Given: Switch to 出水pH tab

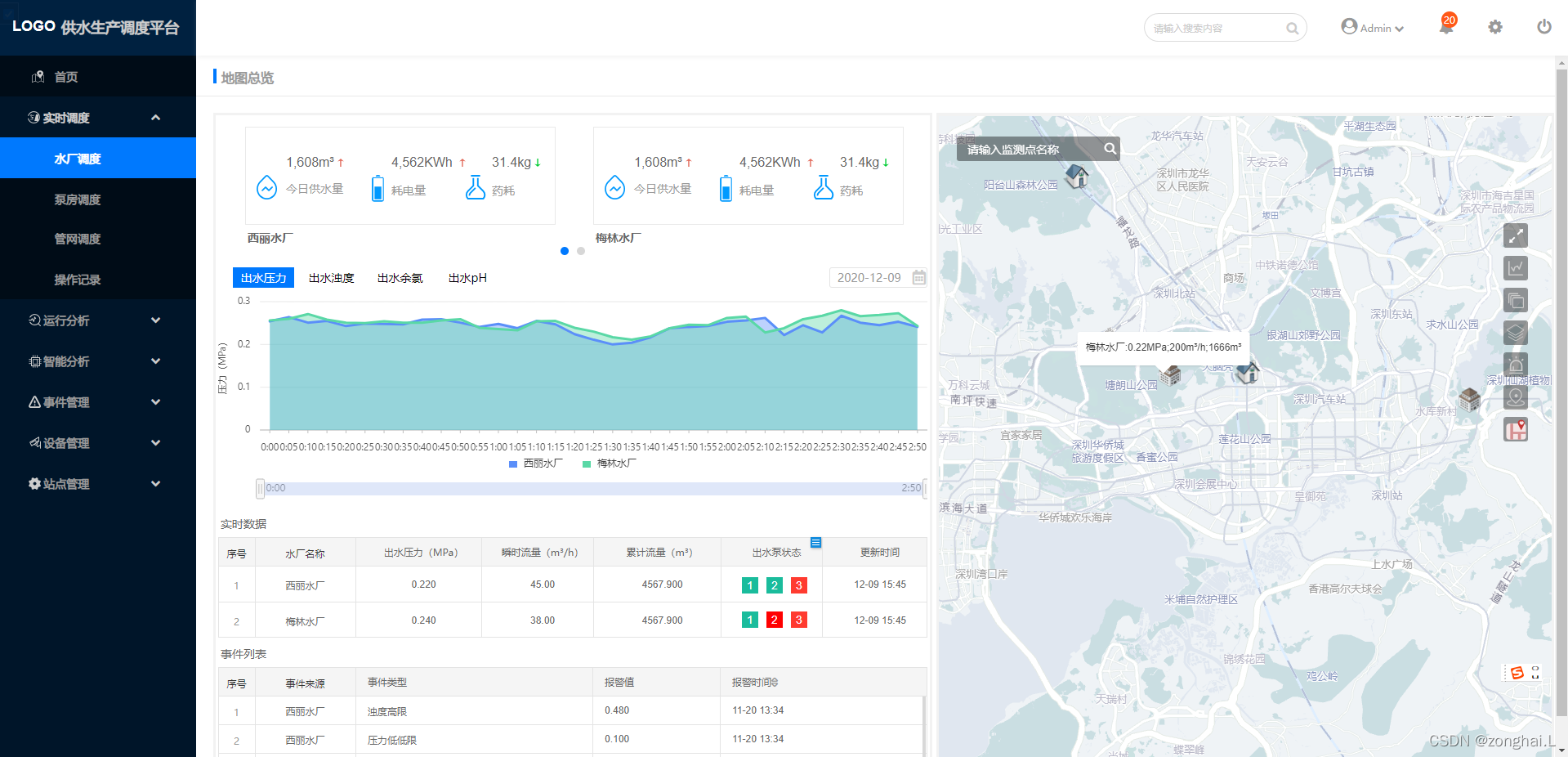Looking at the screenshot, I should pos(467,278).
